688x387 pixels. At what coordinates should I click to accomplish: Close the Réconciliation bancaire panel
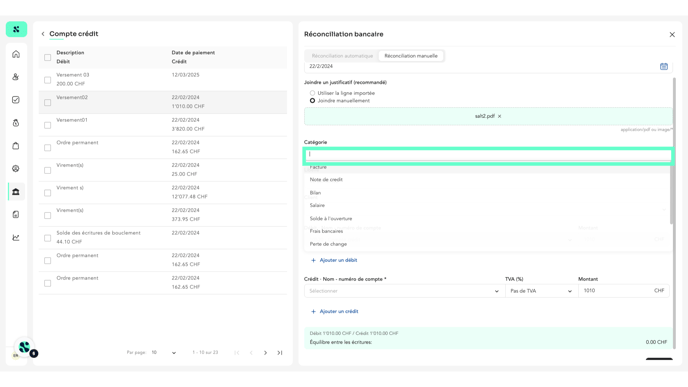point(672,34)
